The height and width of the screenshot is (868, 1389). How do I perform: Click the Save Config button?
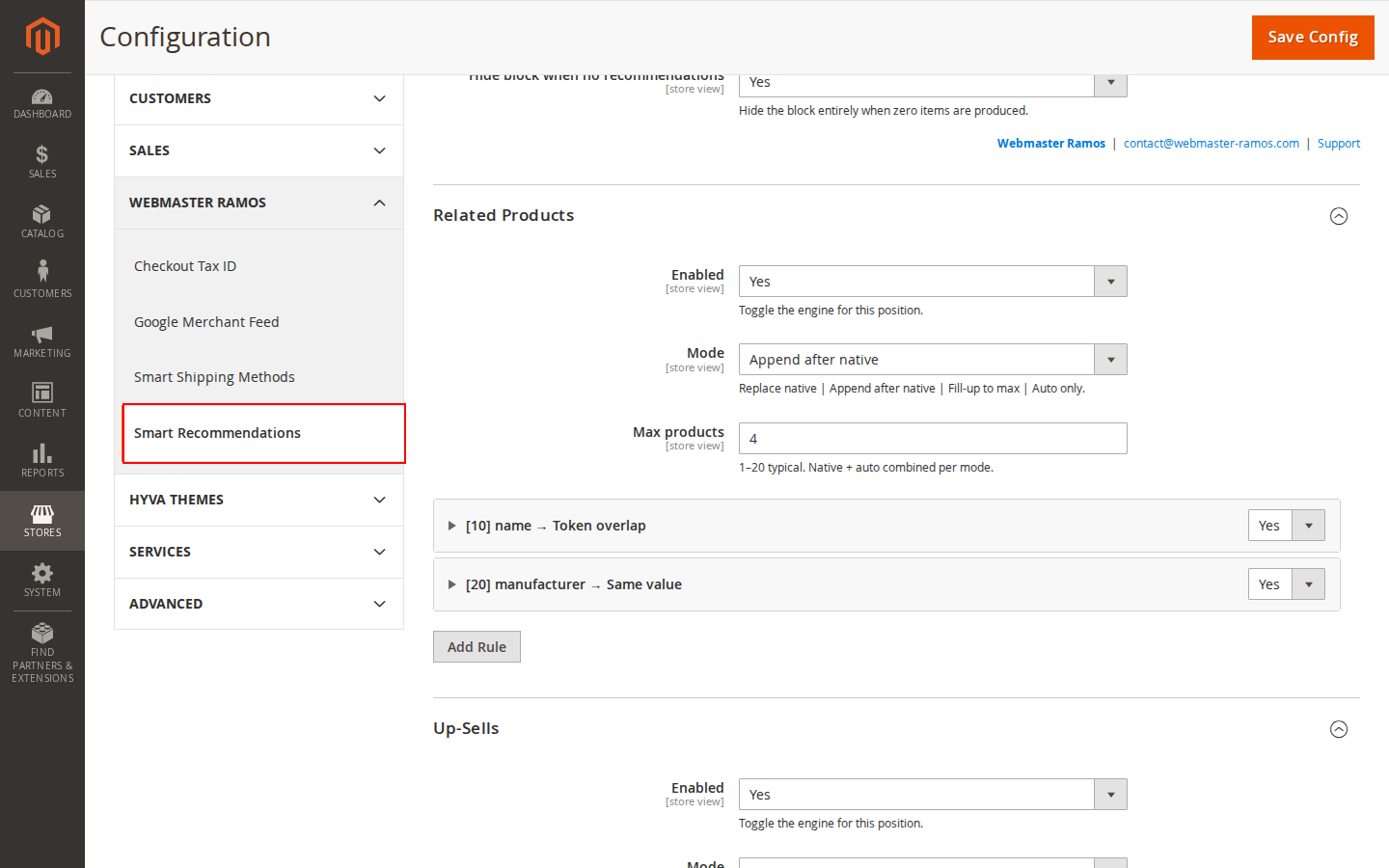tap(1313, 38)
